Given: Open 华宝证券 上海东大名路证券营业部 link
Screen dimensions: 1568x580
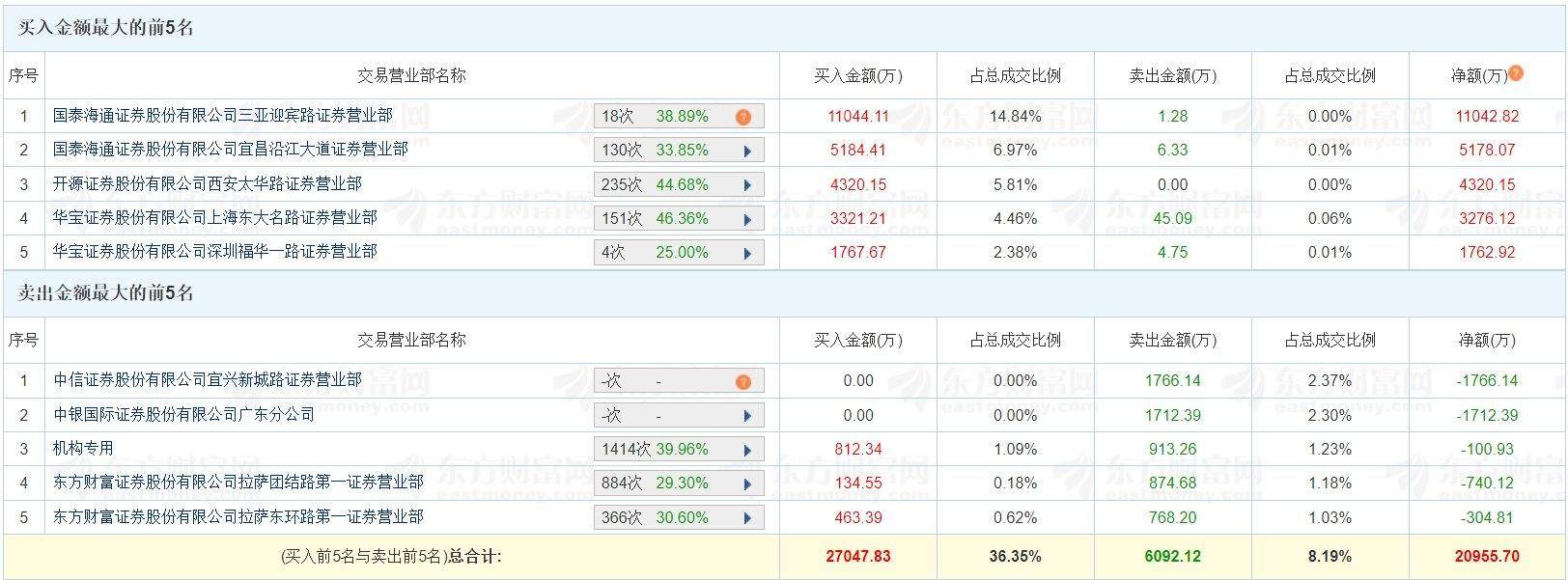Looking at the screenshot, I should pos(215,218).
